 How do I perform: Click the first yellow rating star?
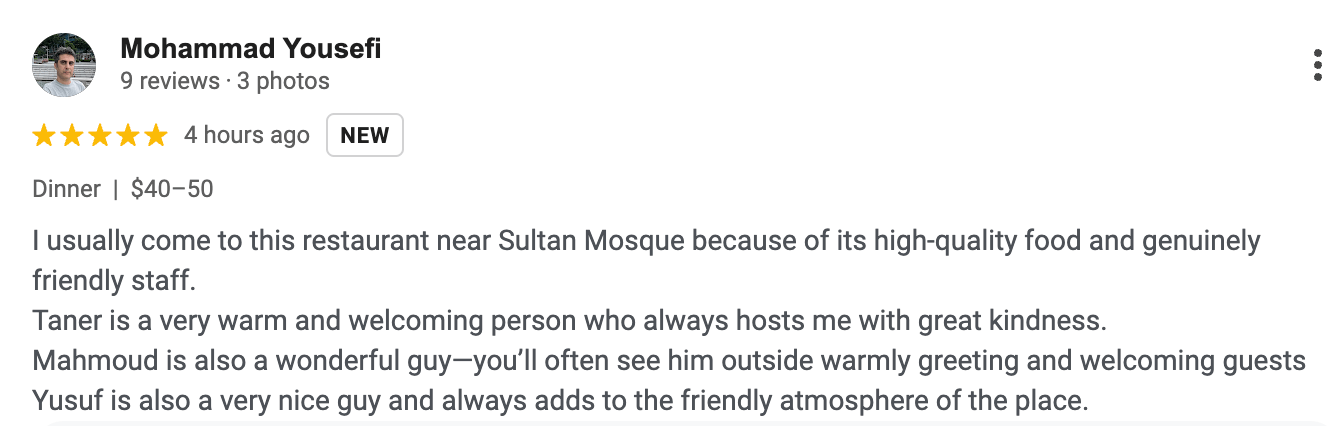click(44, 136)
